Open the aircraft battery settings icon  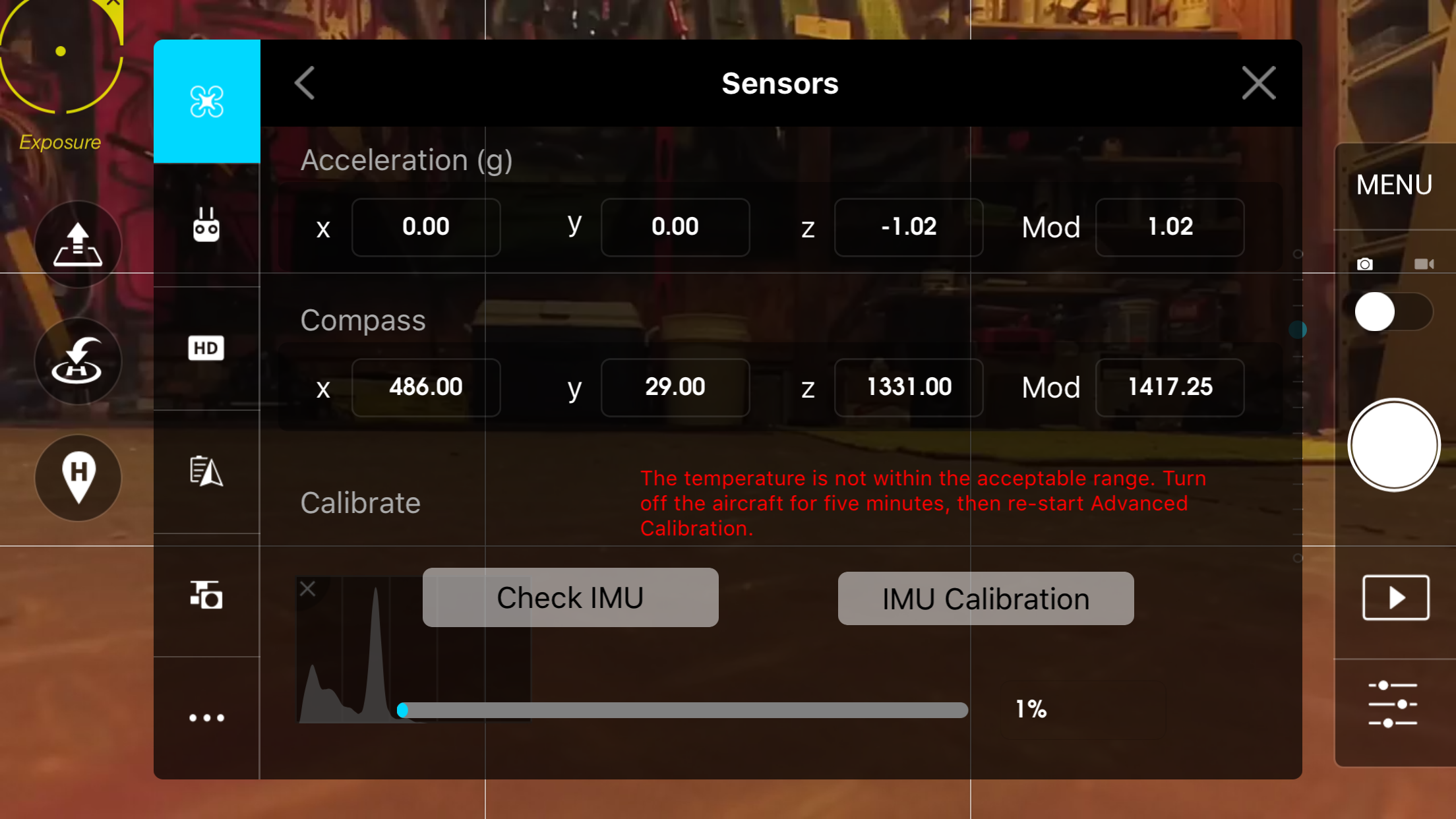click(206, 471)
